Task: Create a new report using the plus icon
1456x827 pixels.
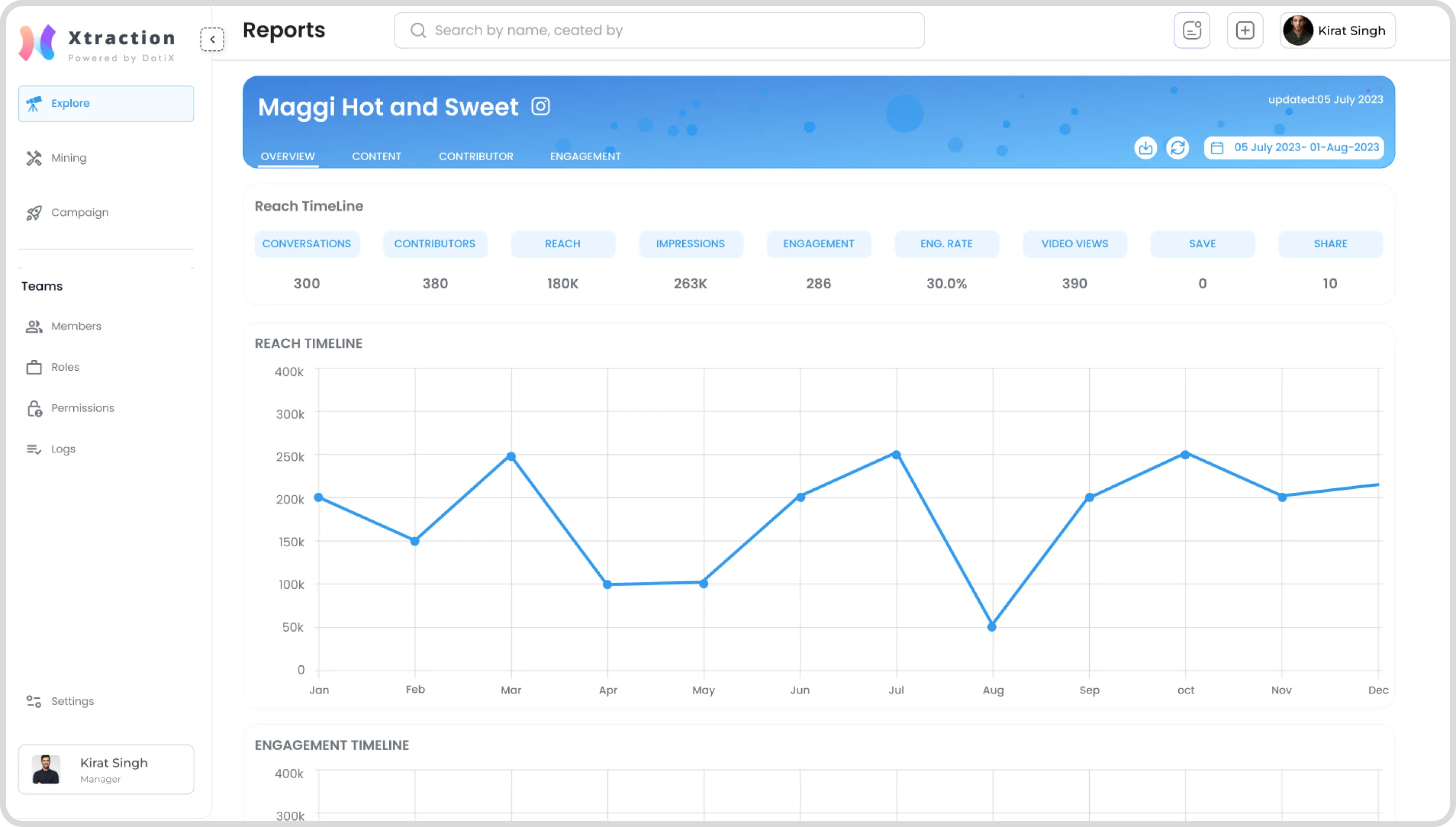Action: [x=1245, y=30]
